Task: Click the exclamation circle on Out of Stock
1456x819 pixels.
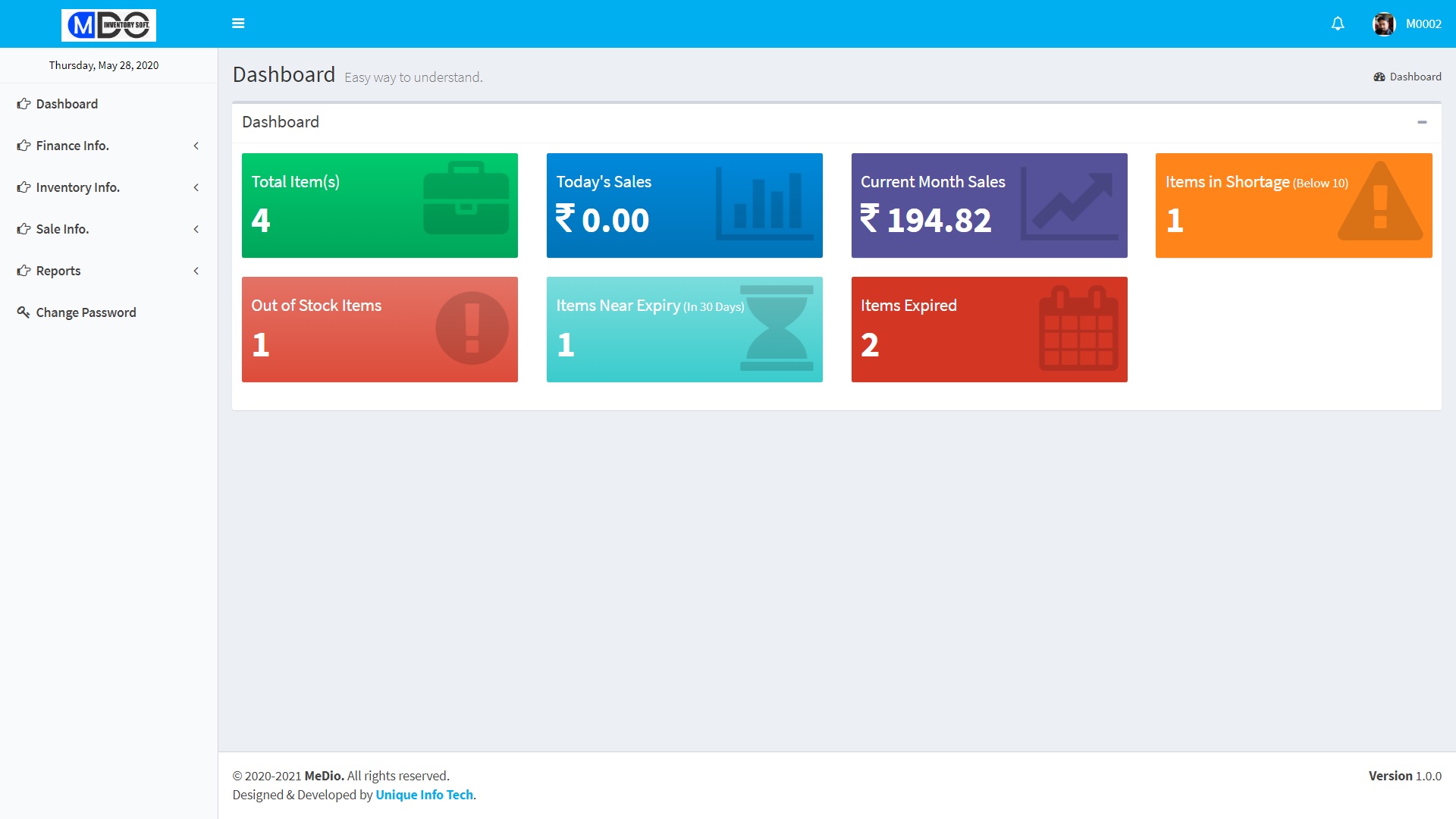Action: click(472, 328)
